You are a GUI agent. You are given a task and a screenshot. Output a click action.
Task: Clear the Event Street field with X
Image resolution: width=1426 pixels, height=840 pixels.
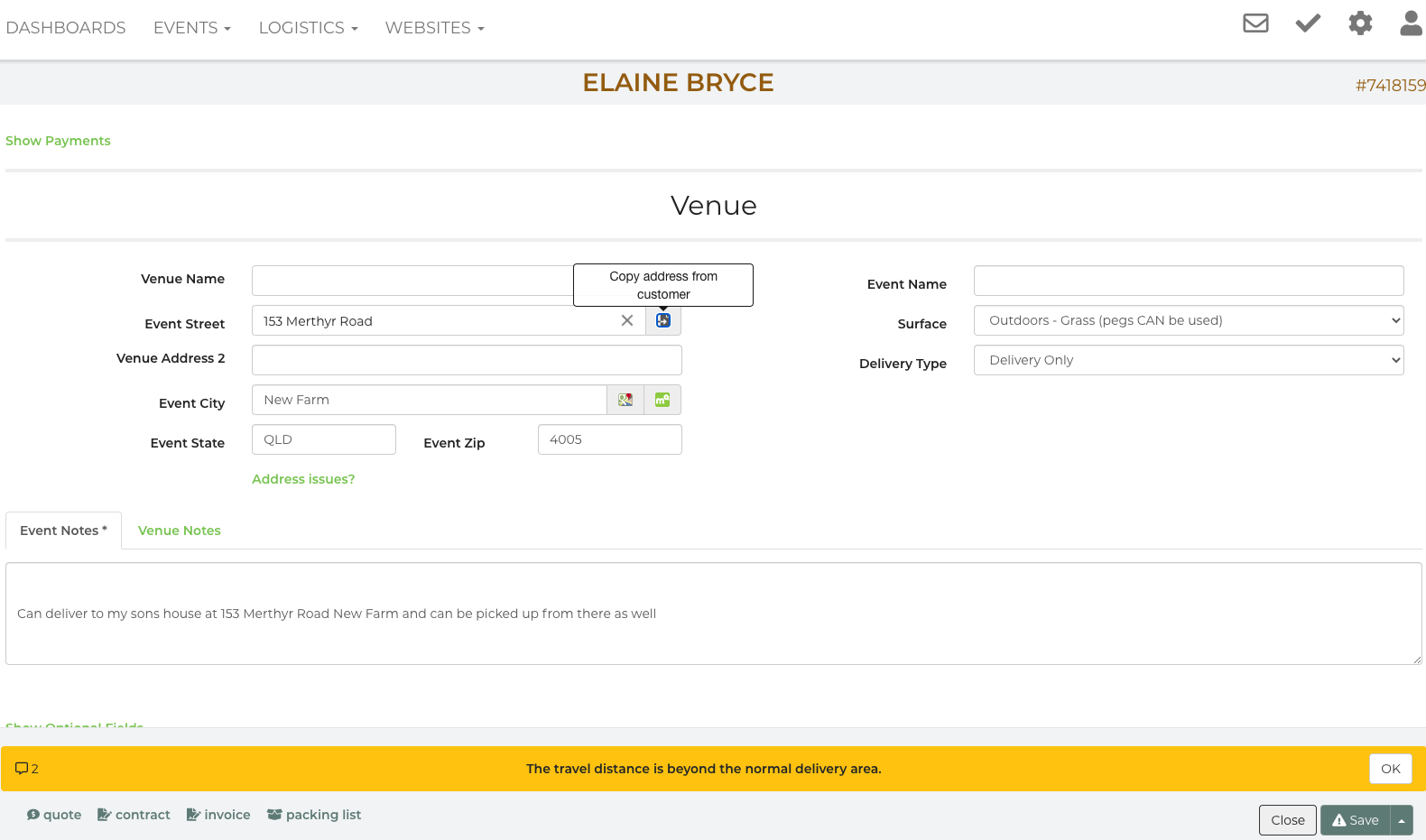click(x=627, y=321)
